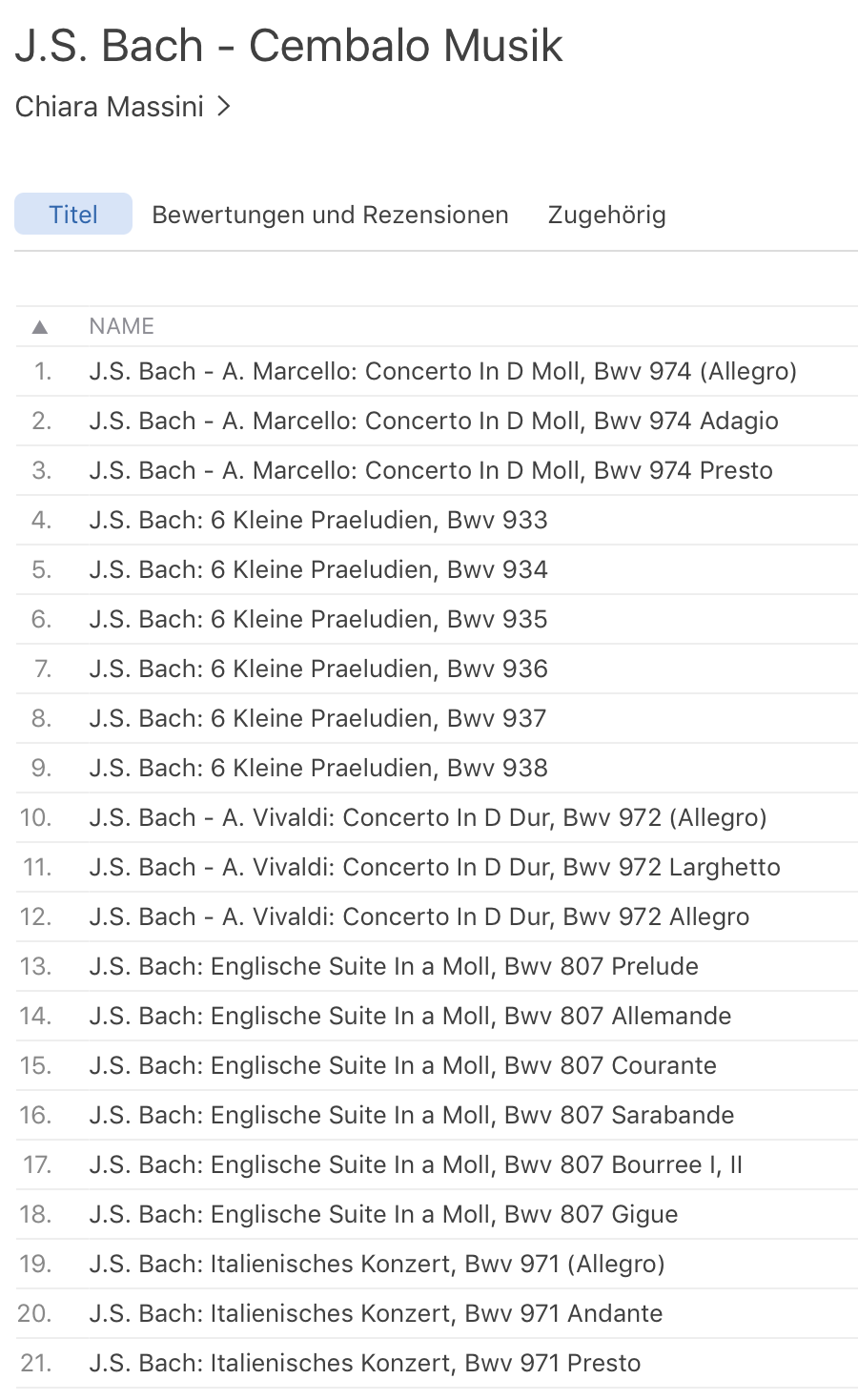
Task: Sort tracks by NAME column header
Action: point(121,326)
